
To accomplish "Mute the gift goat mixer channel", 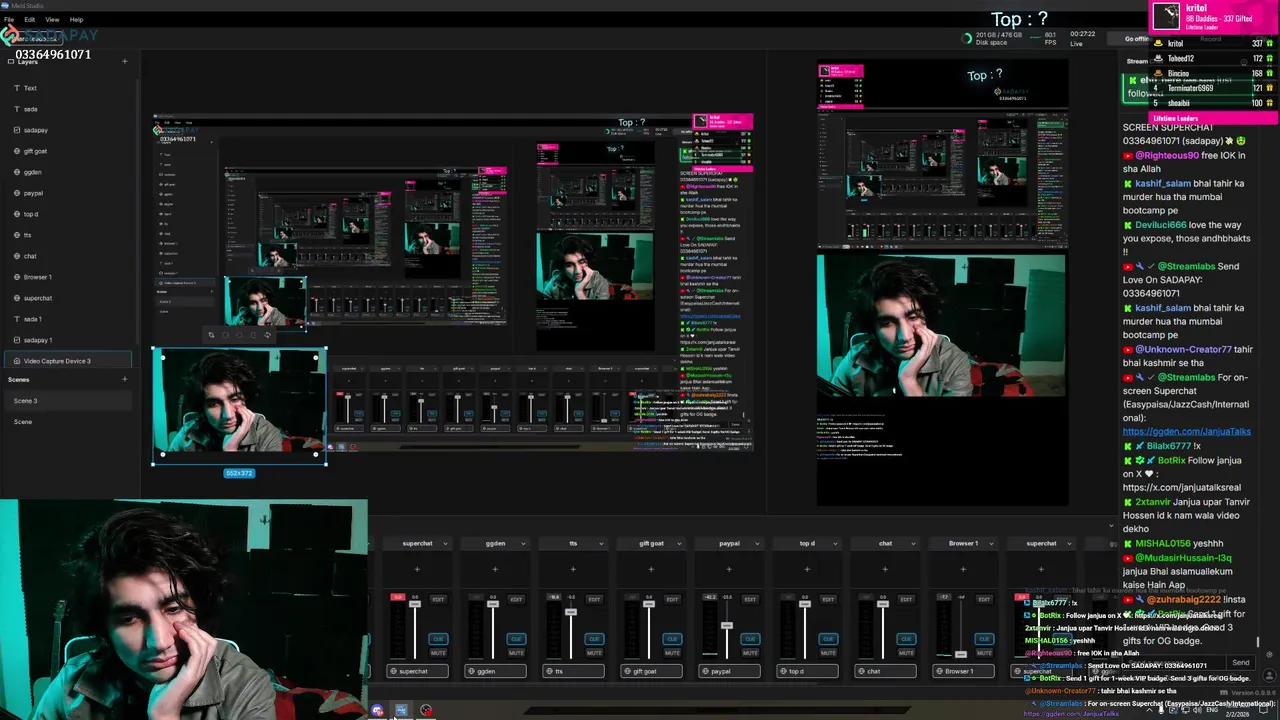I will (x=672, y=652).
